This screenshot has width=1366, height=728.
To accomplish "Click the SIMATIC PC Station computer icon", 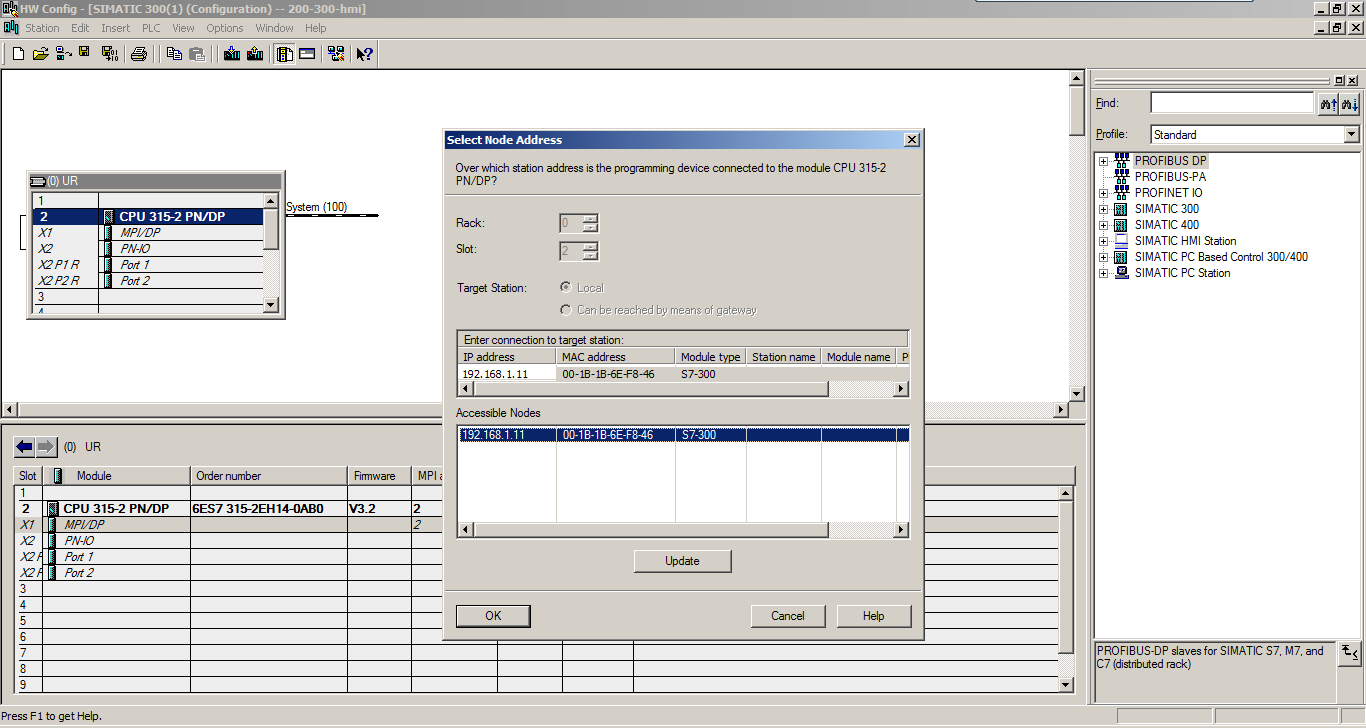I will pyautogui.click(x=1121, y=273).
